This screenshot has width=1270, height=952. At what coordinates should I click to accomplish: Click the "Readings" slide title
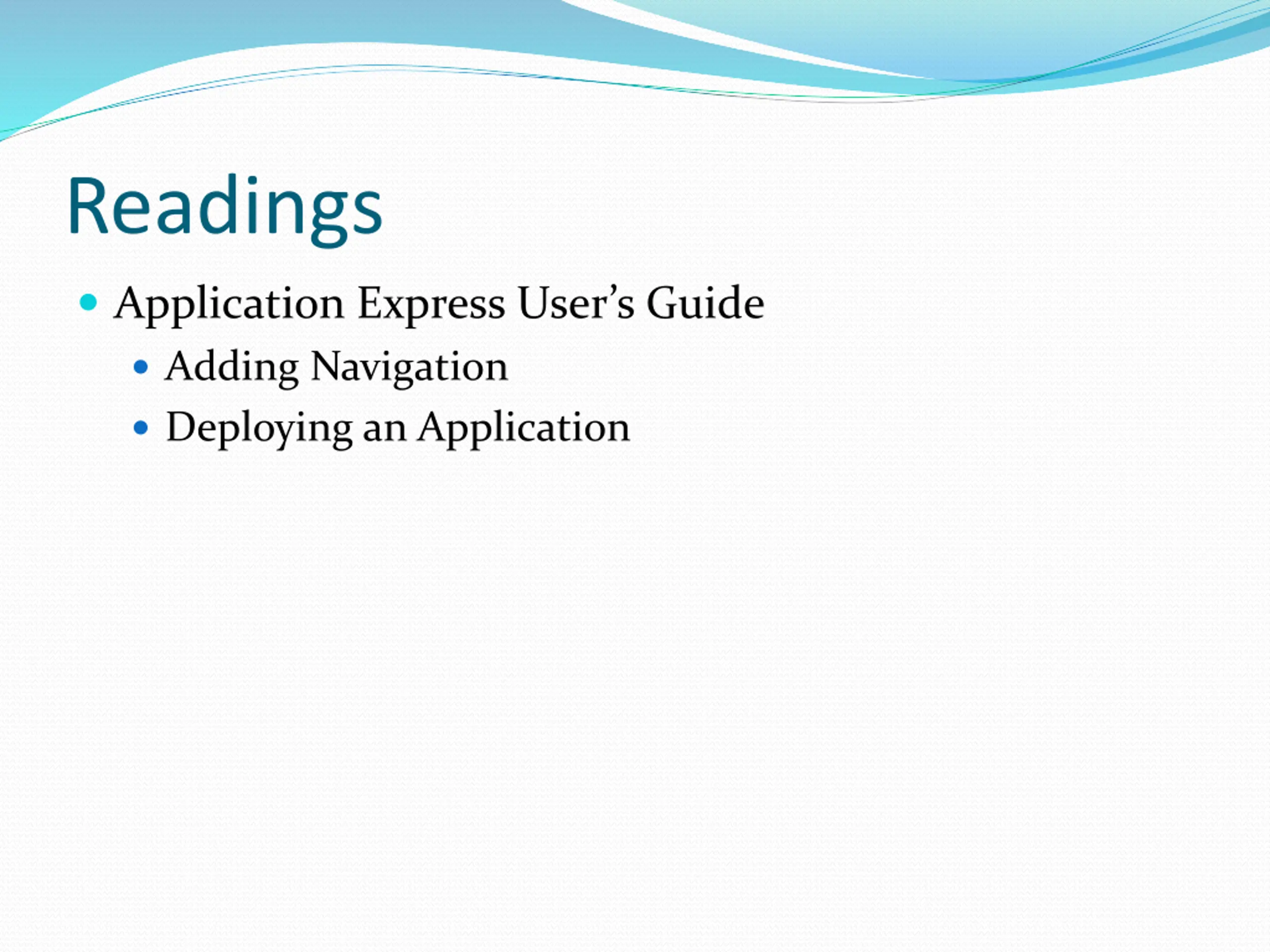click(225, 207)
